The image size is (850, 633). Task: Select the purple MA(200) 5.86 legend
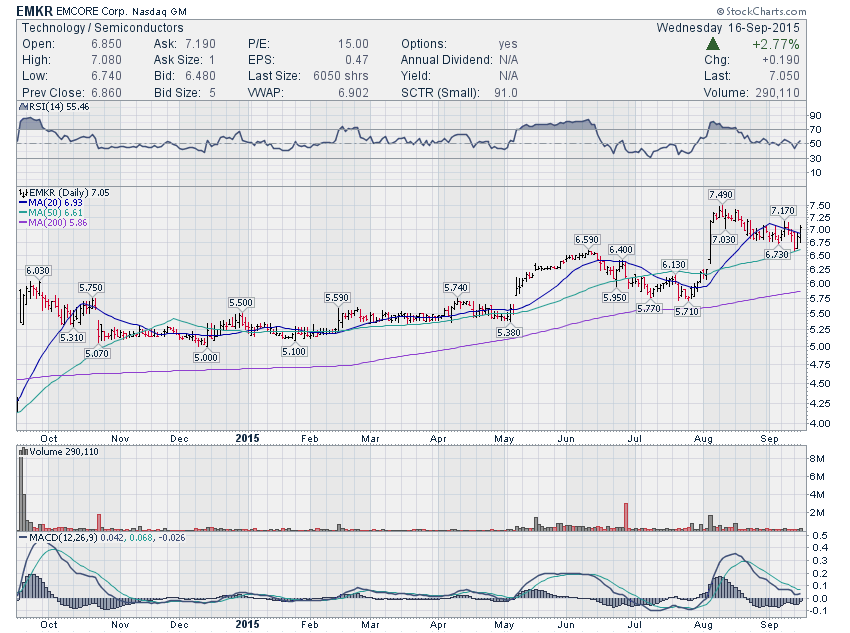[x=53, y=223]
